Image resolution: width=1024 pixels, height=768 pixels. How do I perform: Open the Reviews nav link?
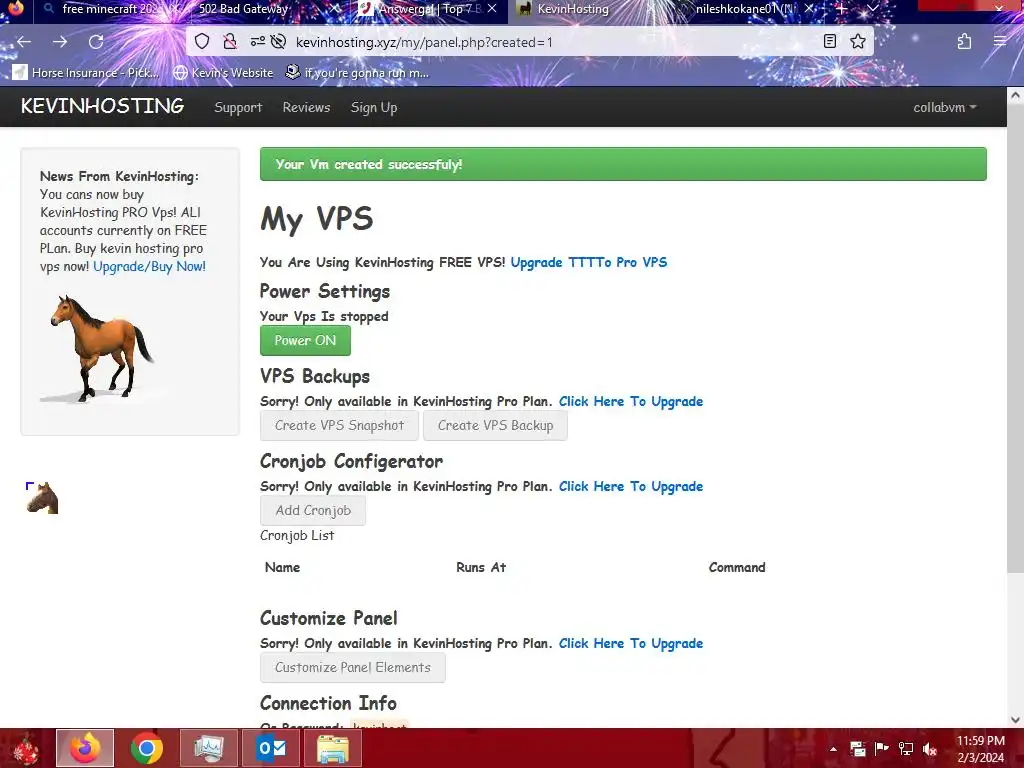[306, 107]
